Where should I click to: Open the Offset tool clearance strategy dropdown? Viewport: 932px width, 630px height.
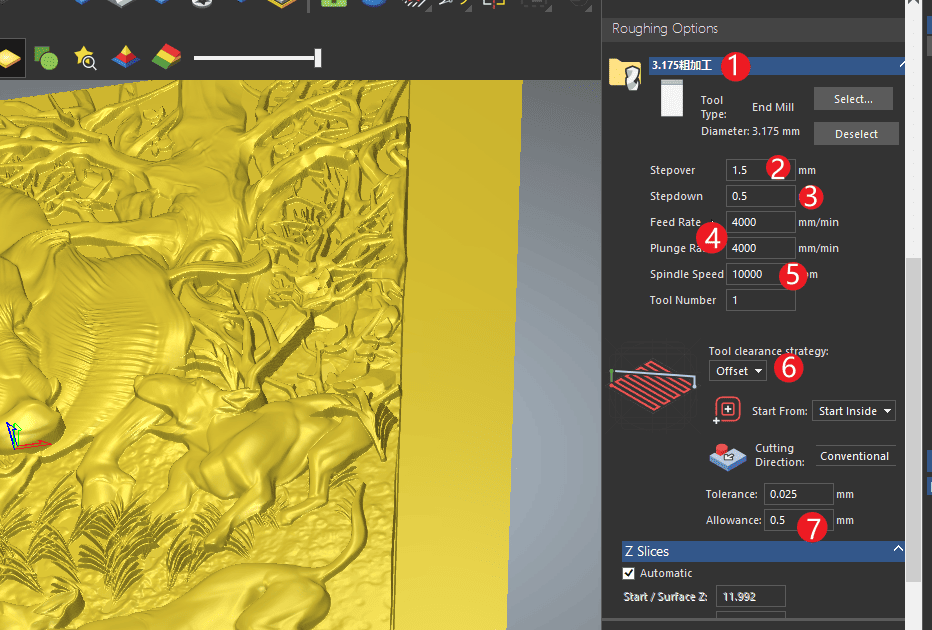coord(737,370)
